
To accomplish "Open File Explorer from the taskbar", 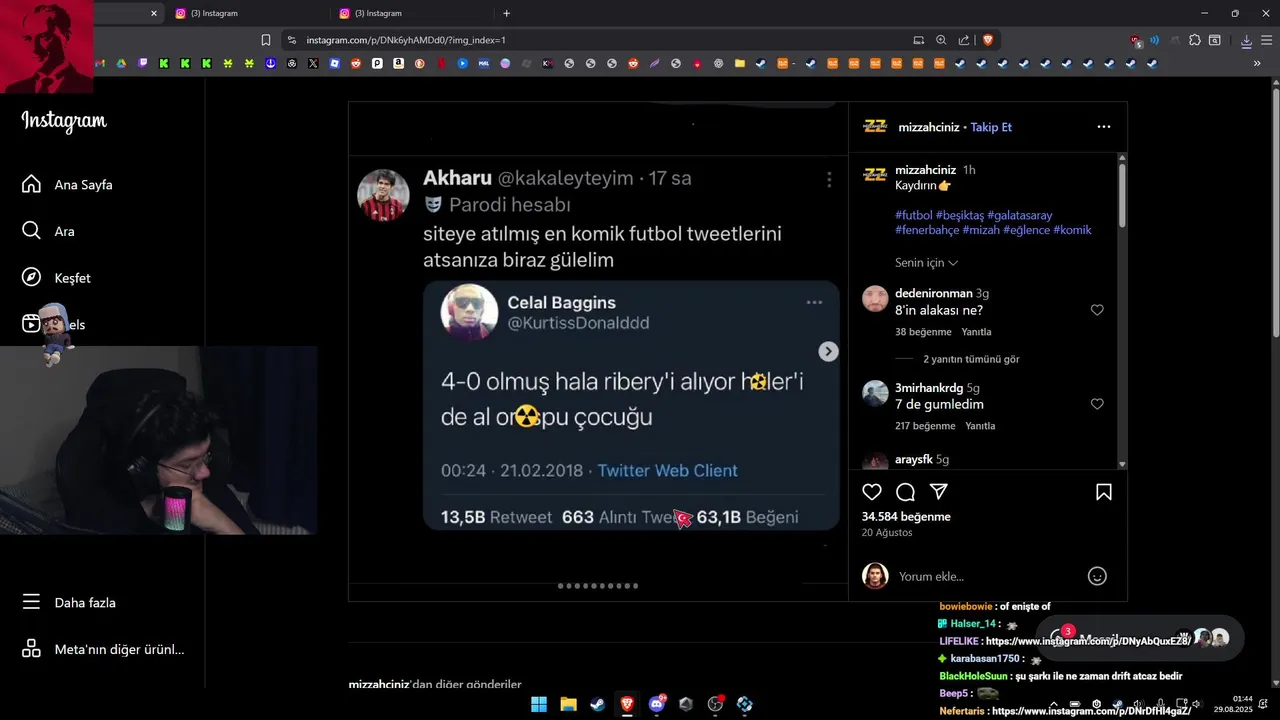I will tap(568, 704).
